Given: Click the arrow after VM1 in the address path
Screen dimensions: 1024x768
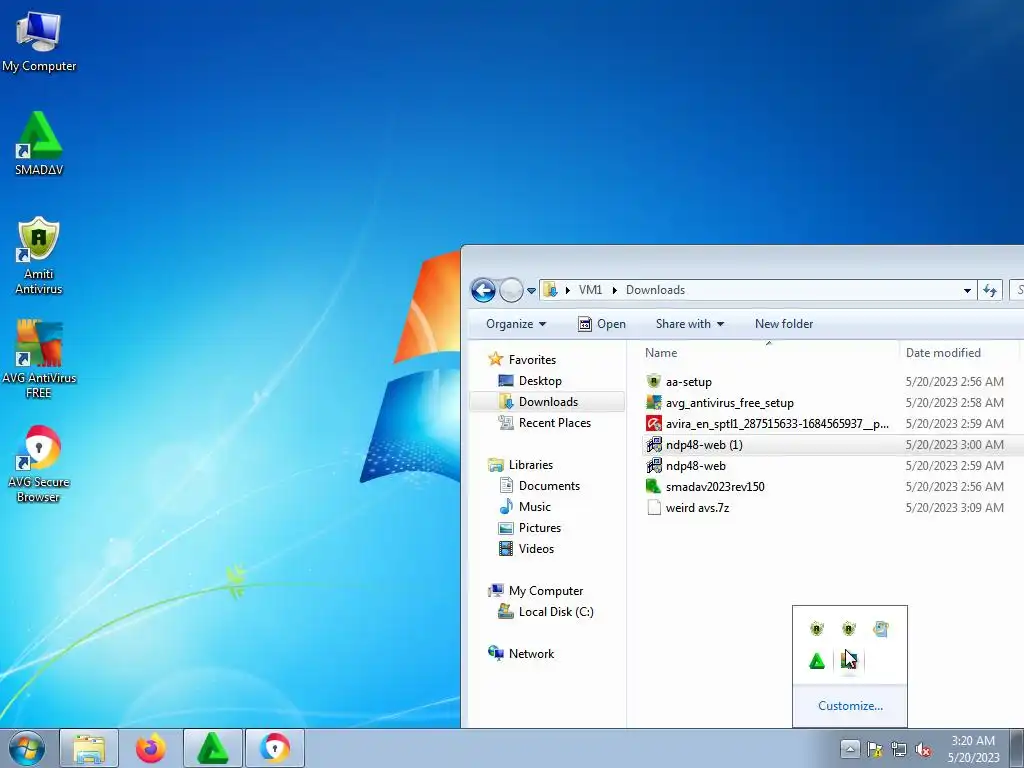Looking at the screenshot, I should pos(614,290).
